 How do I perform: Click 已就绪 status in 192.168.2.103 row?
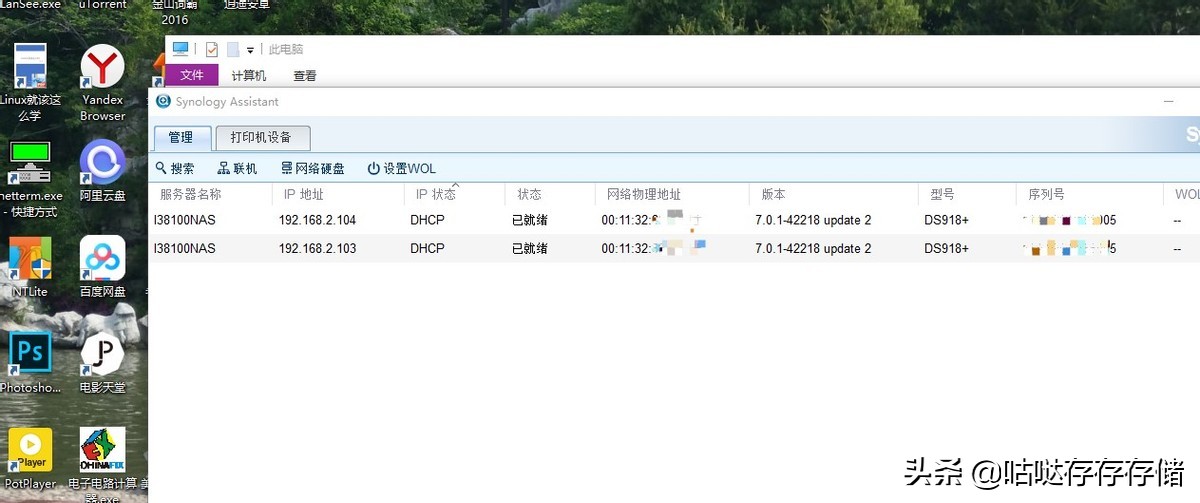click(x=530, y=248)
